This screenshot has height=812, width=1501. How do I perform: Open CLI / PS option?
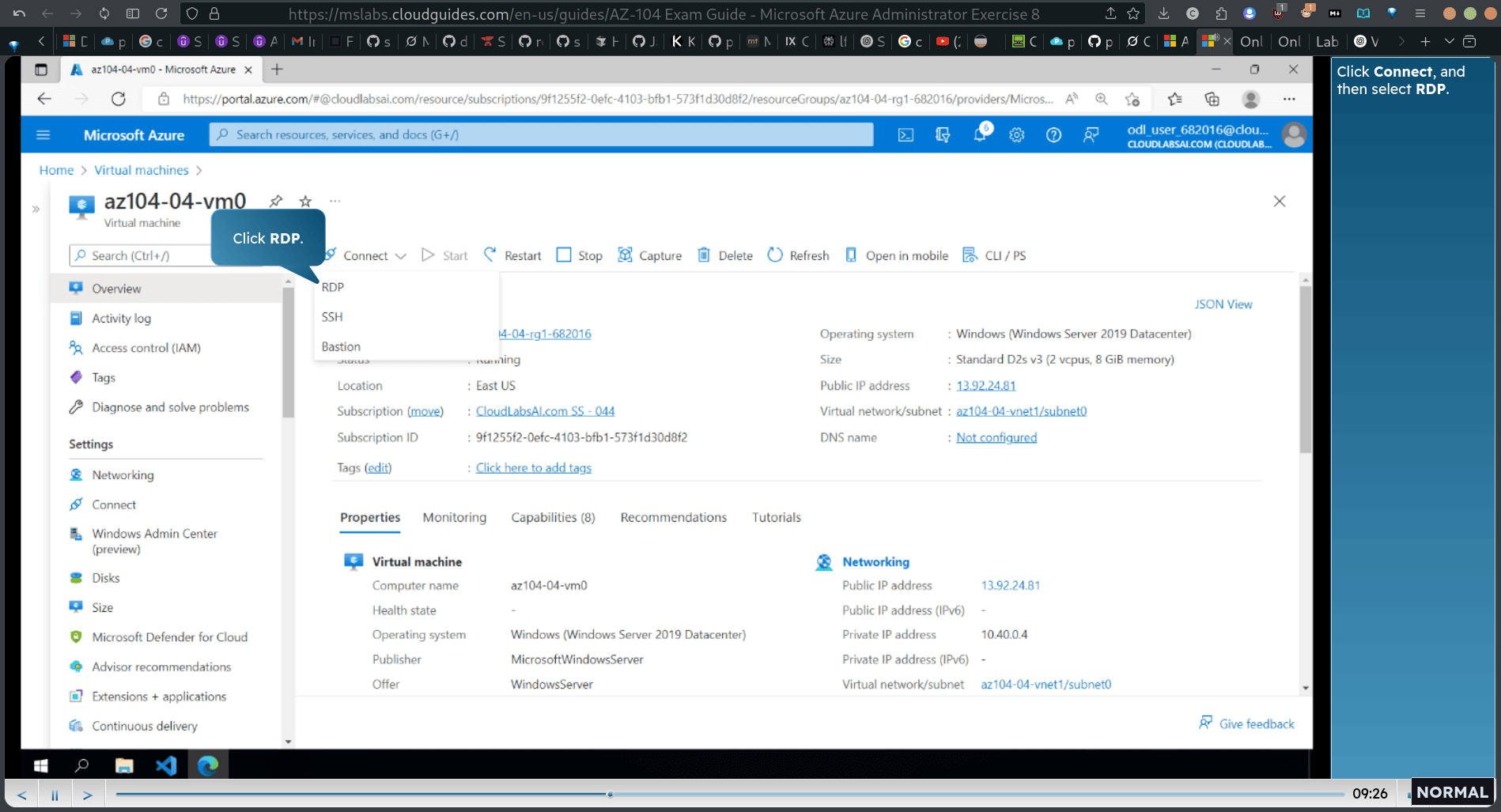click(994, 255)
